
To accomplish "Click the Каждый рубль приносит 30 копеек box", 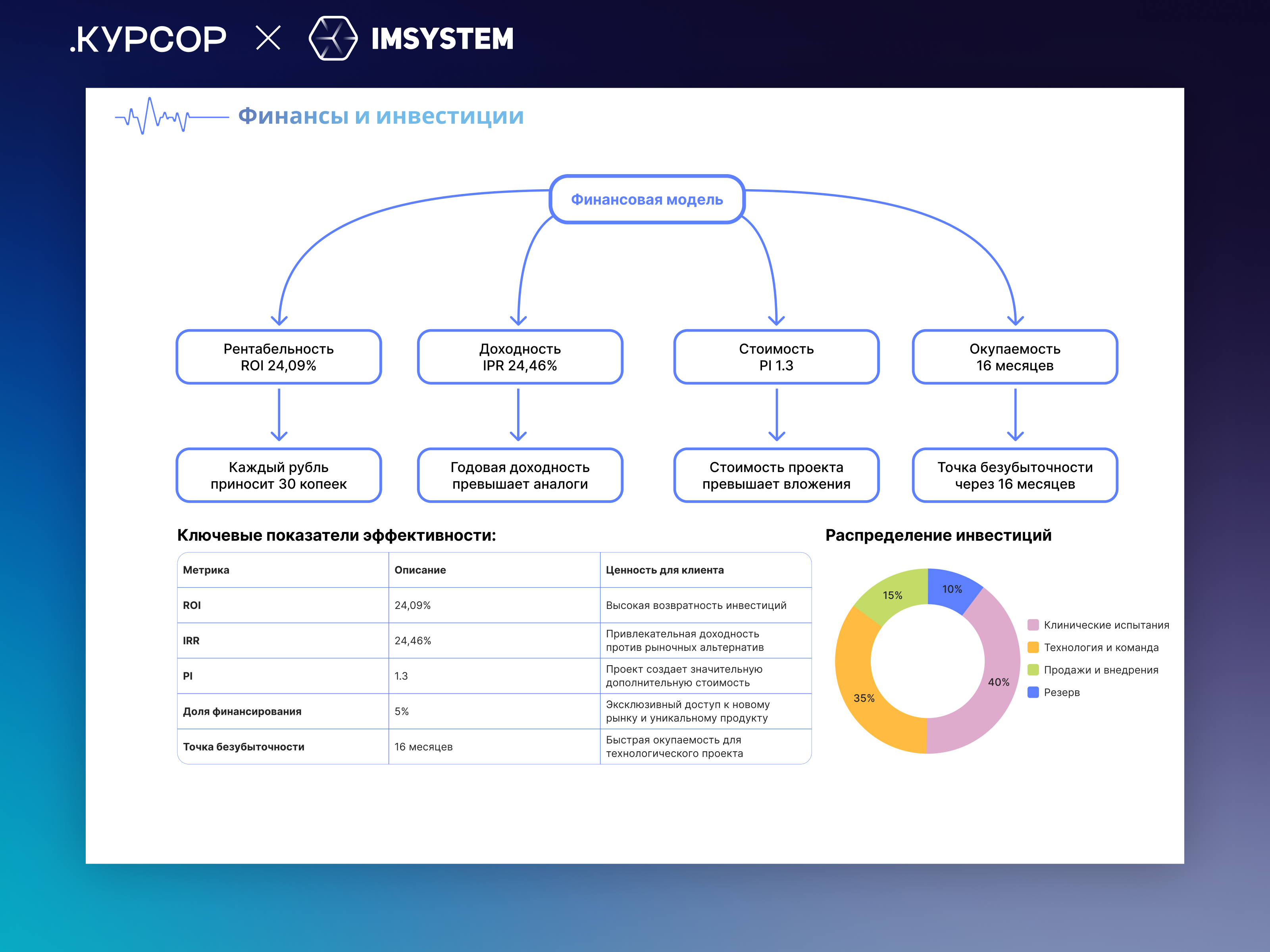I will [x=279, y=475].
